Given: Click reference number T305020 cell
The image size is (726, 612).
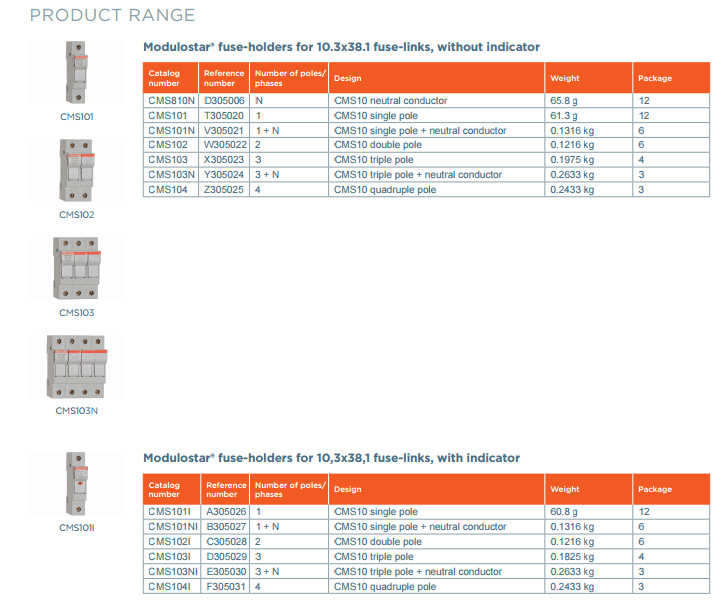Looking at the screenshot, I should point(224,115).
